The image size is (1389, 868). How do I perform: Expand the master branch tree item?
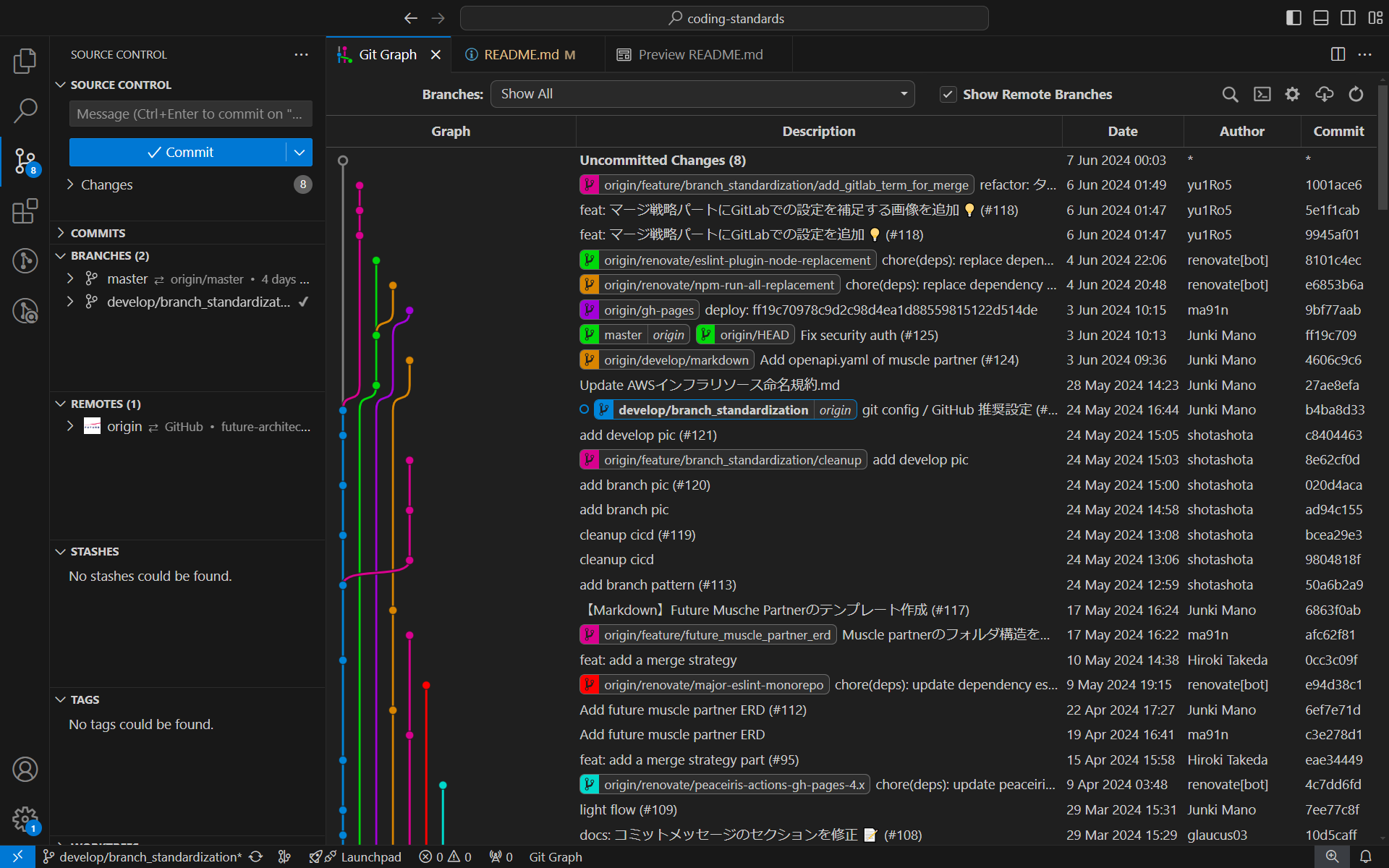pyautogui.click(x=70, y=278)
